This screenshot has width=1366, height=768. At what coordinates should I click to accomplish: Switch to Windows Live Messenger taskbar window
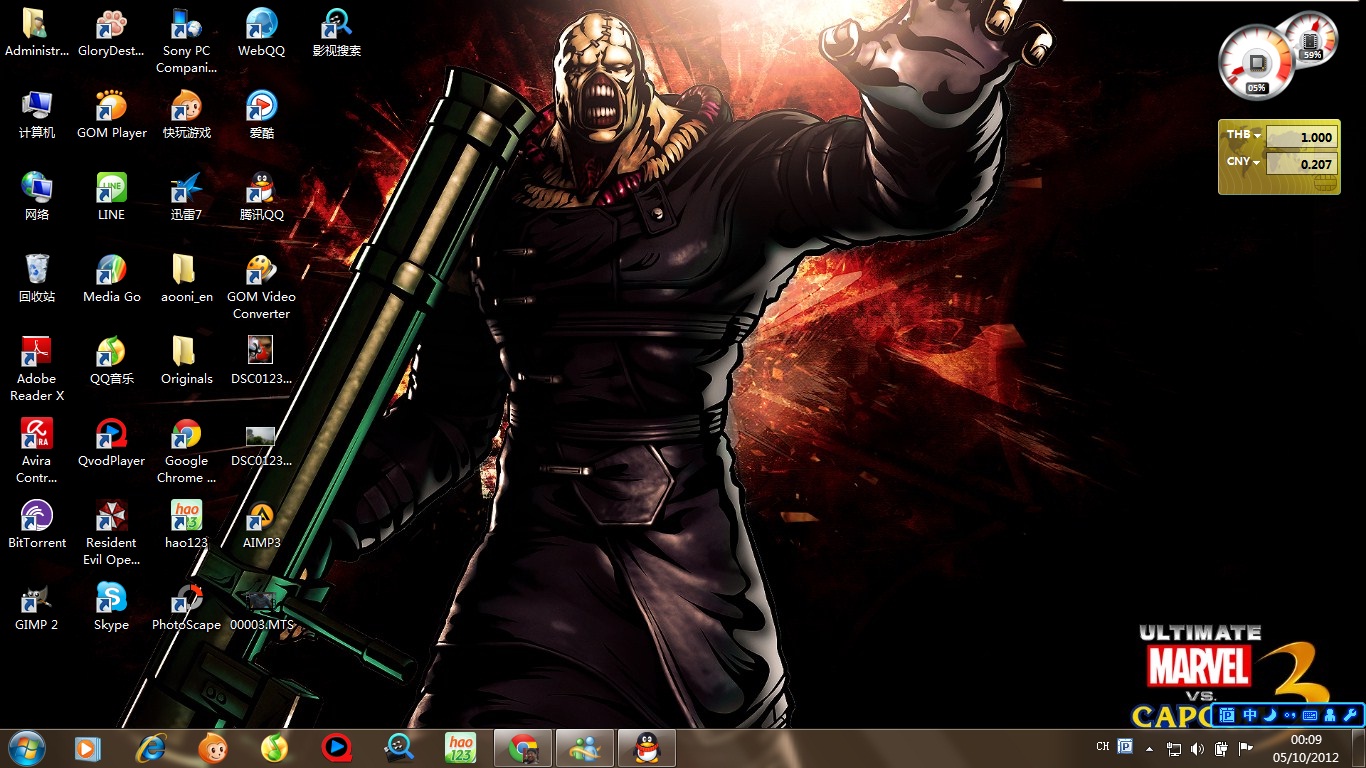585,748
